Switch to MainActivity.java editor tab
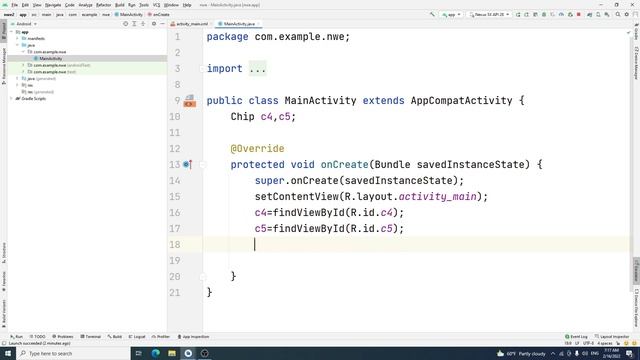 click(239, 24)
